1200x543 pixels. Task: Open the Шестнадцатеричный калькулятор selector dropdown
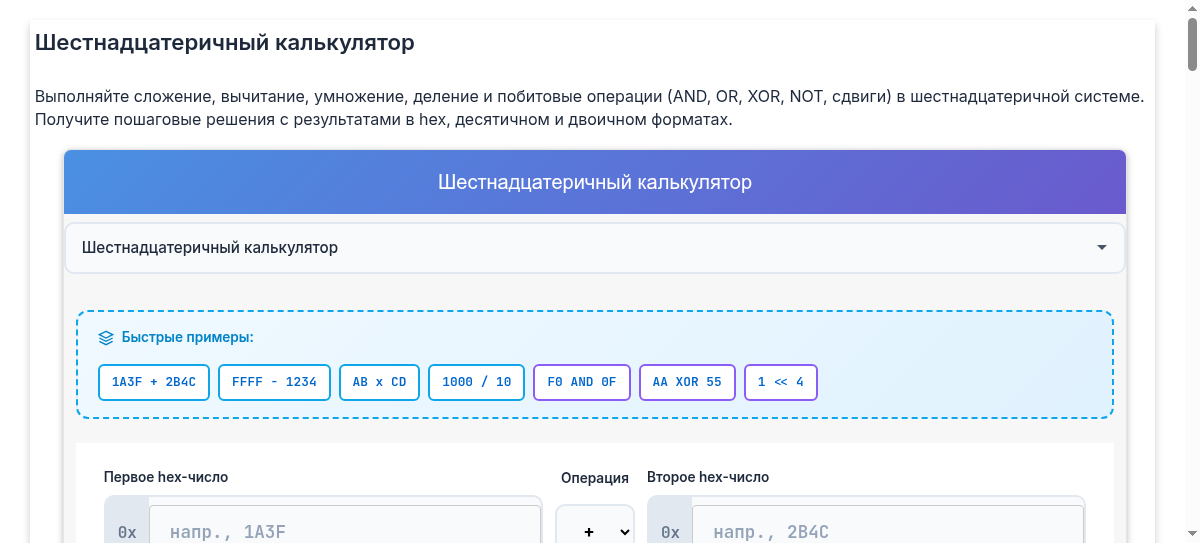click(594, 248)
